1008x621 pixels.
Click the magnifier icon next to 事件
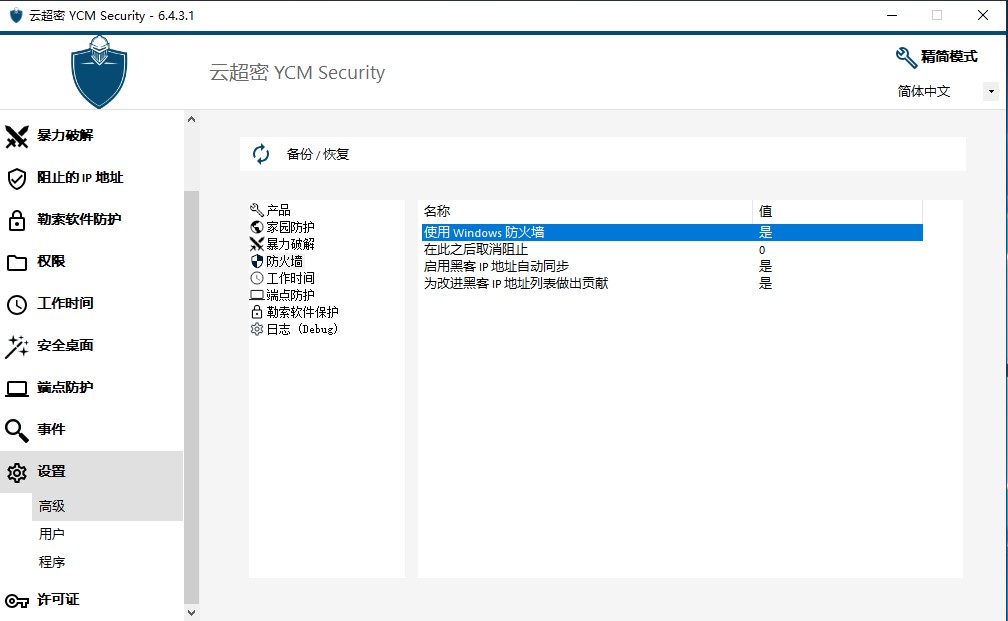(x=17, y=430)
